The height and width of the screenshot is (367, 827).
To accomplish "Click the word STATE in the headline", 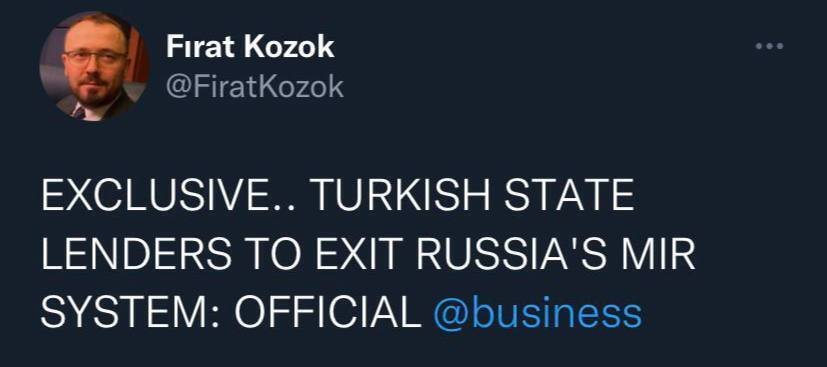I will point(569,197).
